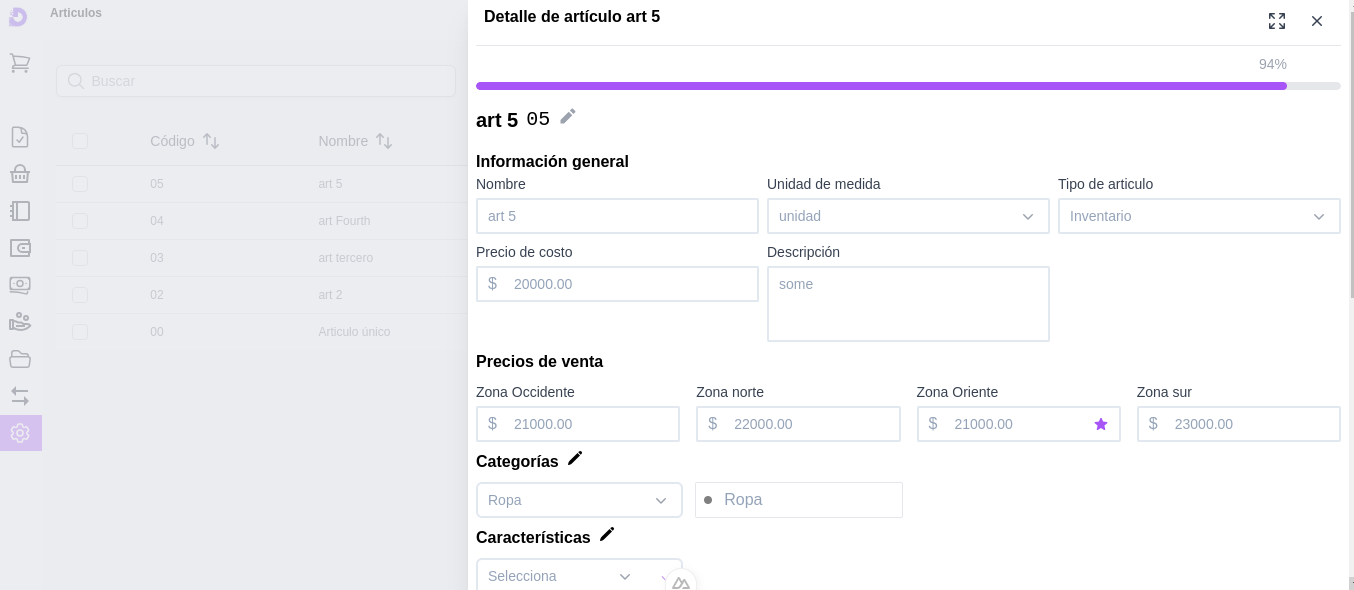Open the folder icon in sidebar
Viewport: 1354px width, 590px height.
[19, 359]
